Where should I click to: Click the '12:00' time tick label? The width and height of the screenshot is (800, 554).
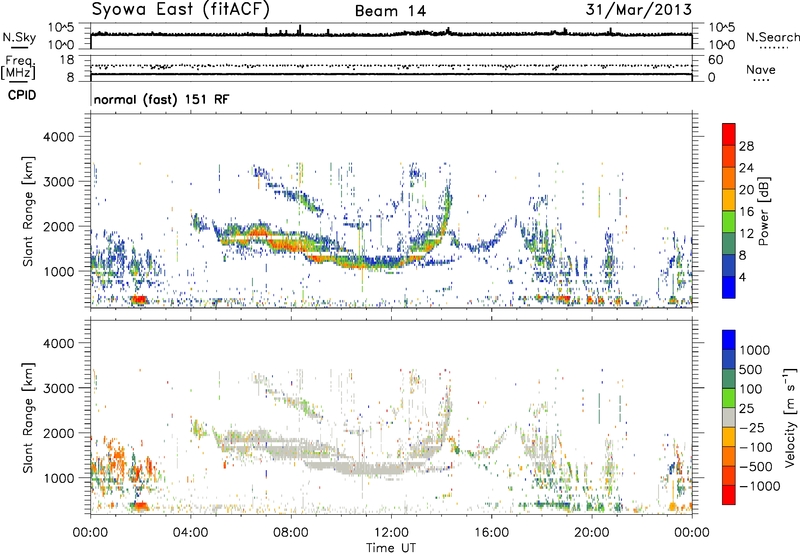tap(391, 533)
